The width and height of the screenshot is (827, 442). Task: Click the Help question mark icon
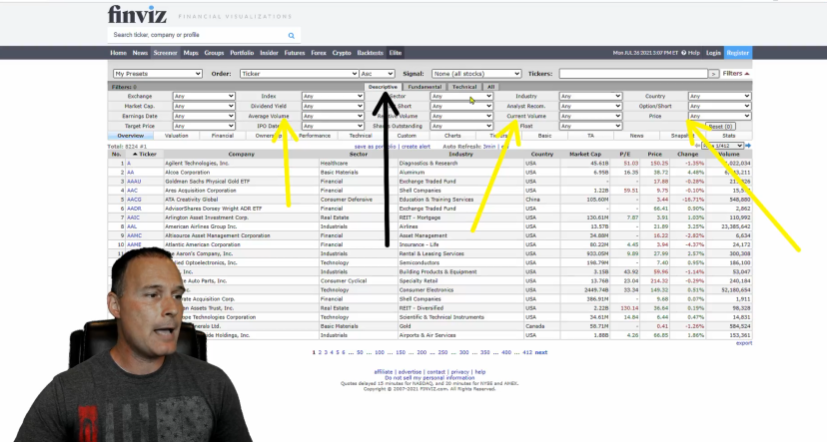[x=684, y=53]
